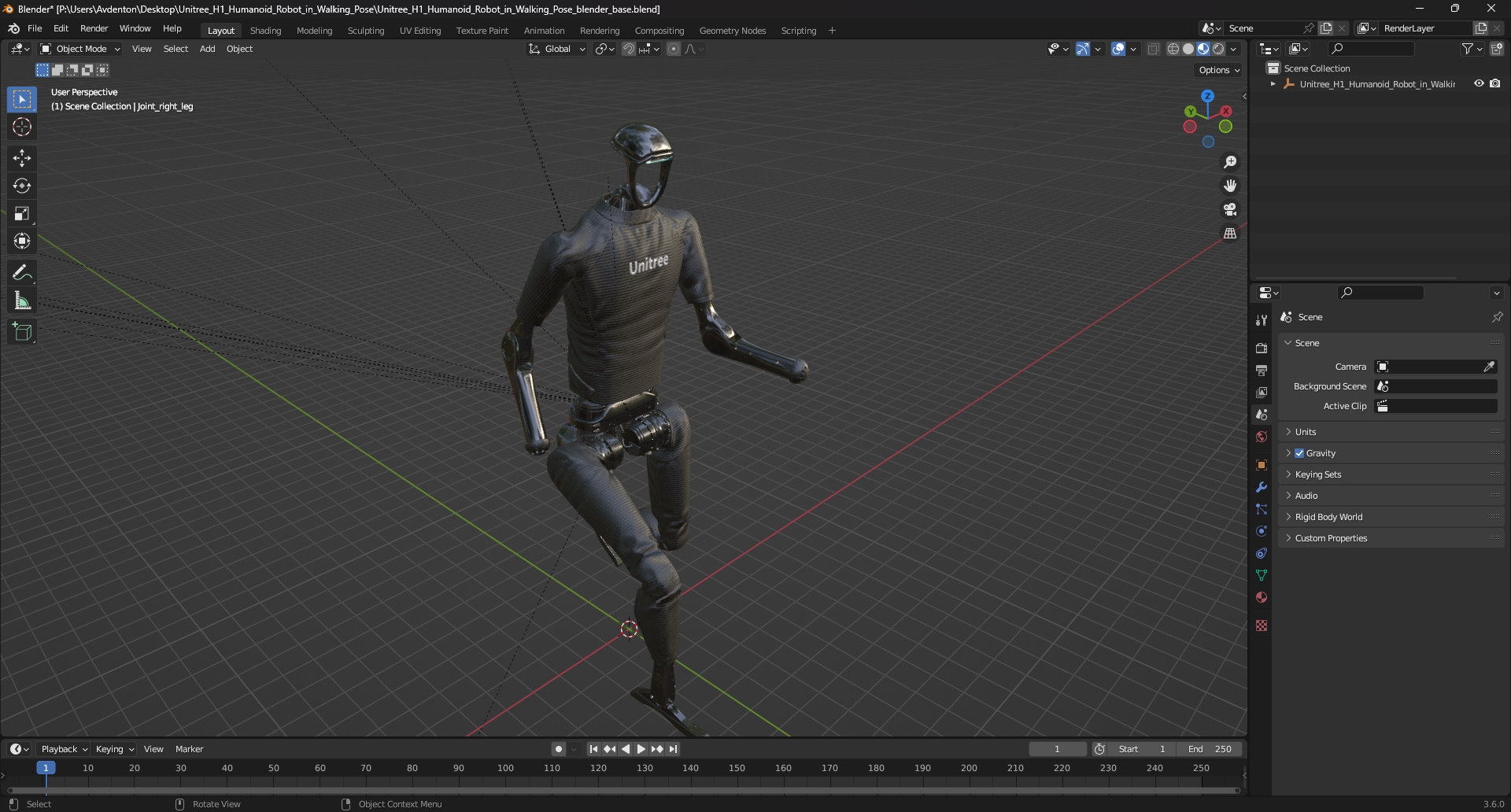This screenshot has width=1511, height=812.
Task: Open the viewport Options dropdown
Action: tap(1219, 70)
